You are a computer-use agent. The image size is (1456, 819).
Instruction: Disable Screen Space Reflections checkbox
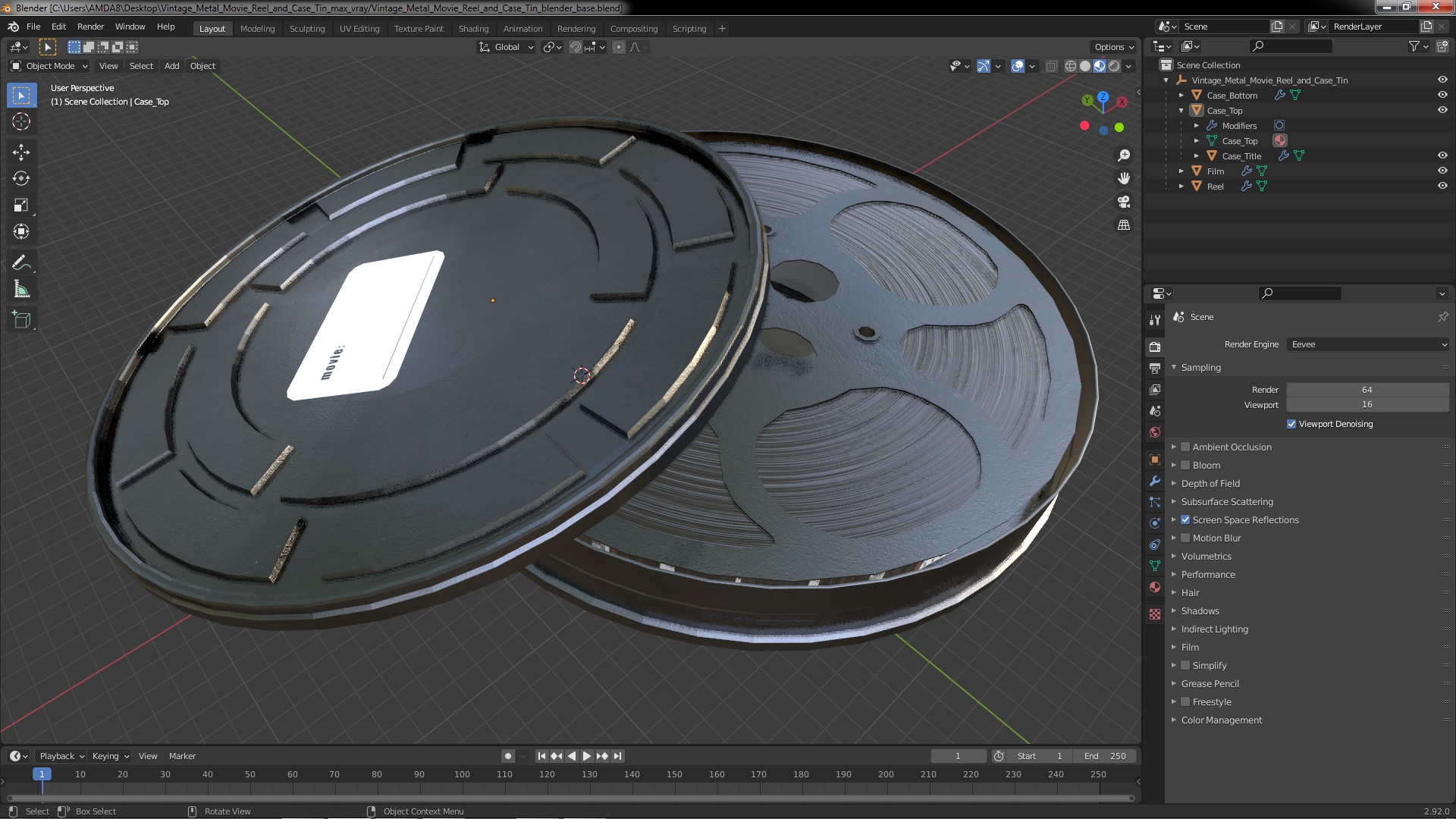click(1185, 520)
